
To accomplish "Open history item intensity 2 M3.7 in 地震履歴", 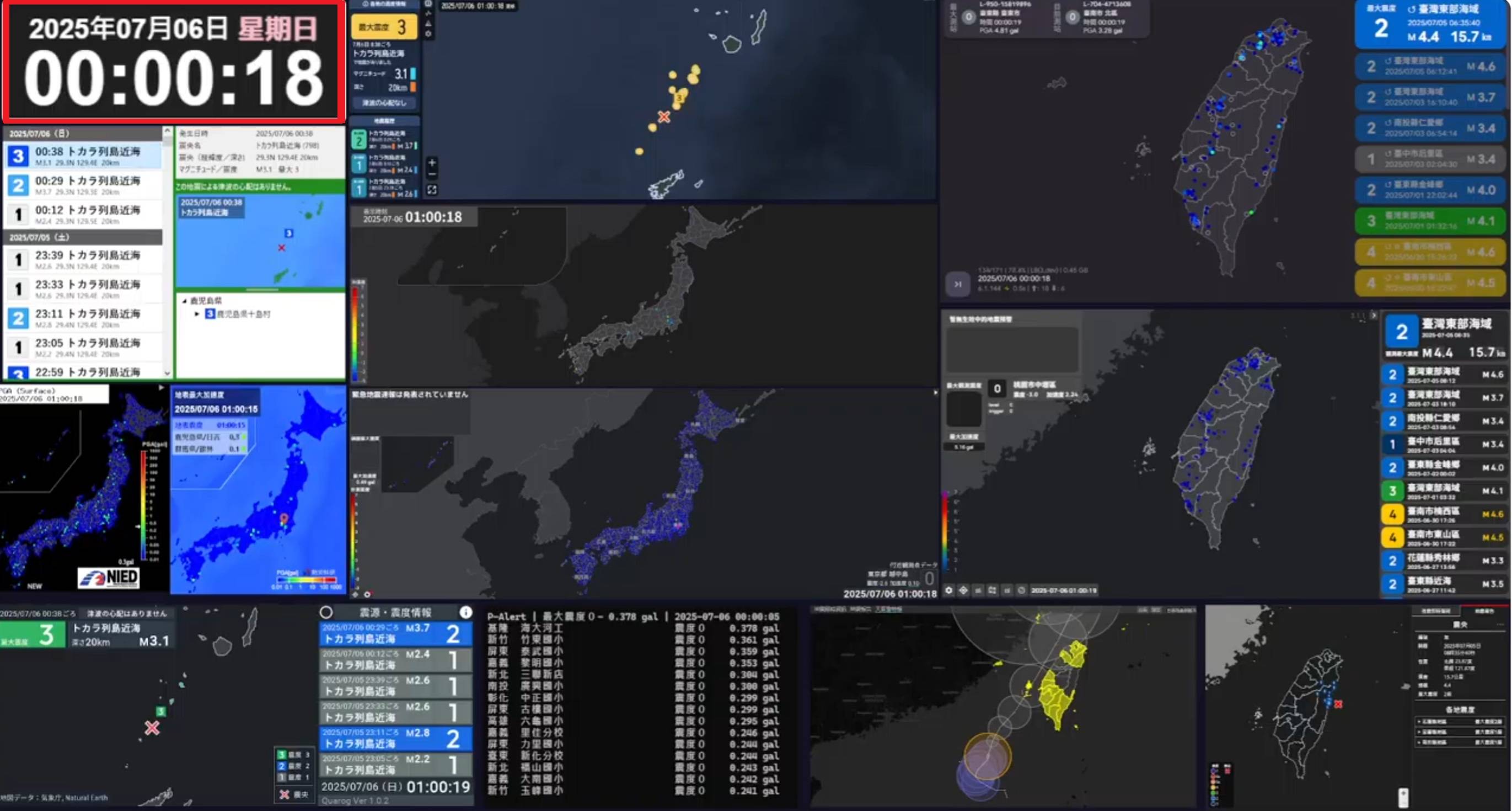I will [384, 140].
